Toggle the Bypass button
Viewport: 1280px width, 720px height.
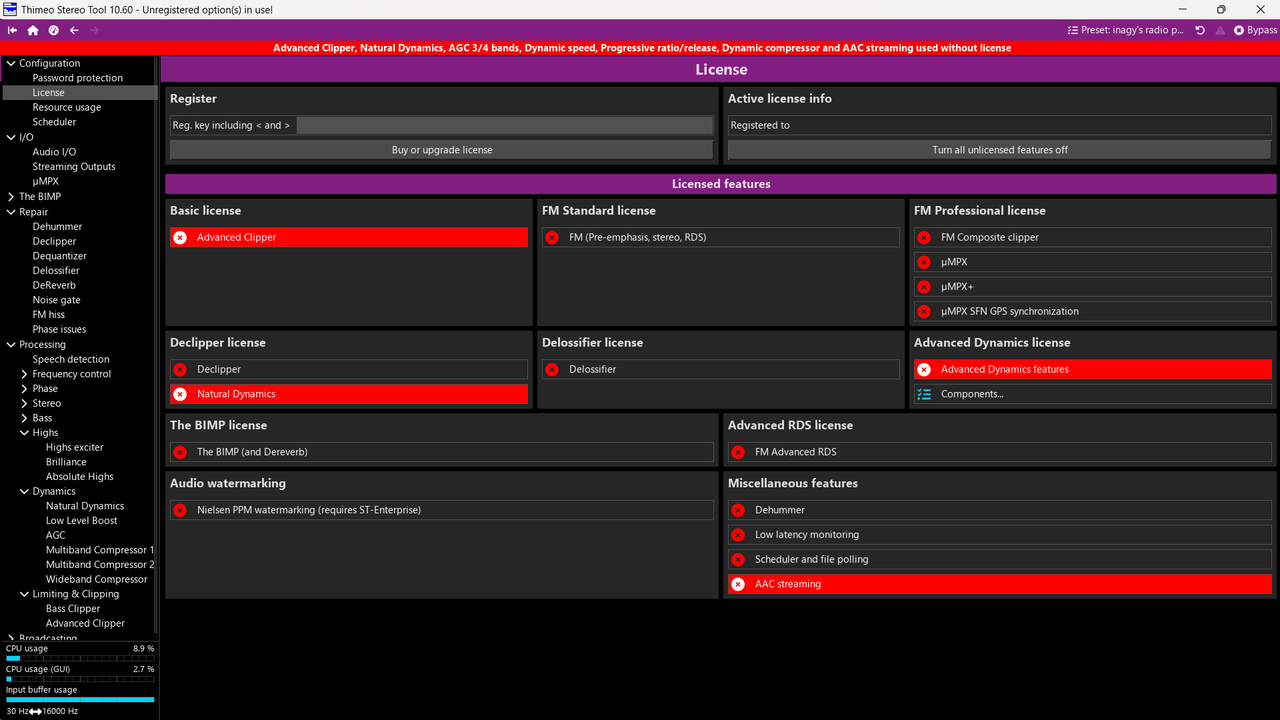point(1256,30)
